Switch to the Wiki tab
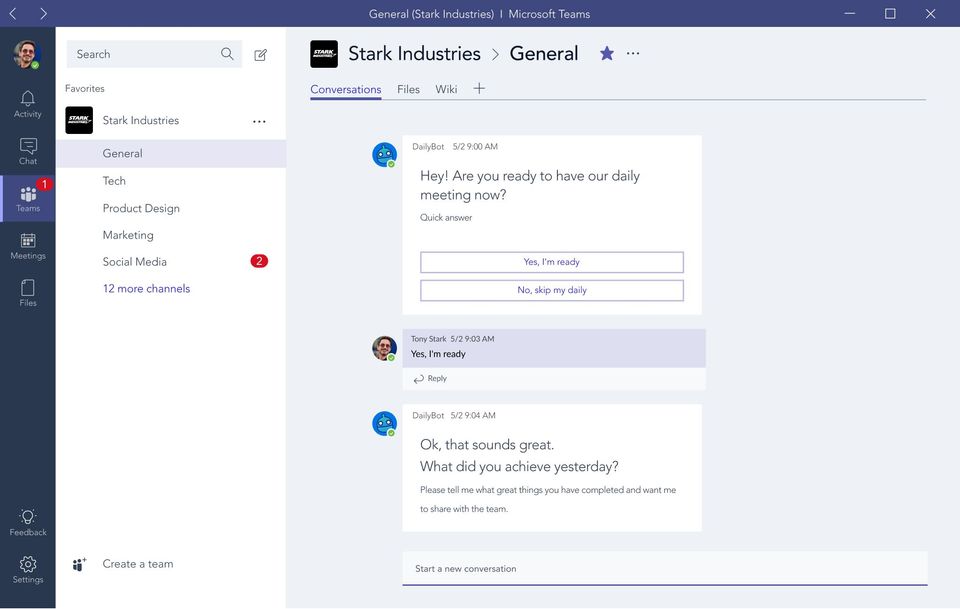The width and height of the screenshot is (960, 609). (x=446, y=89)
